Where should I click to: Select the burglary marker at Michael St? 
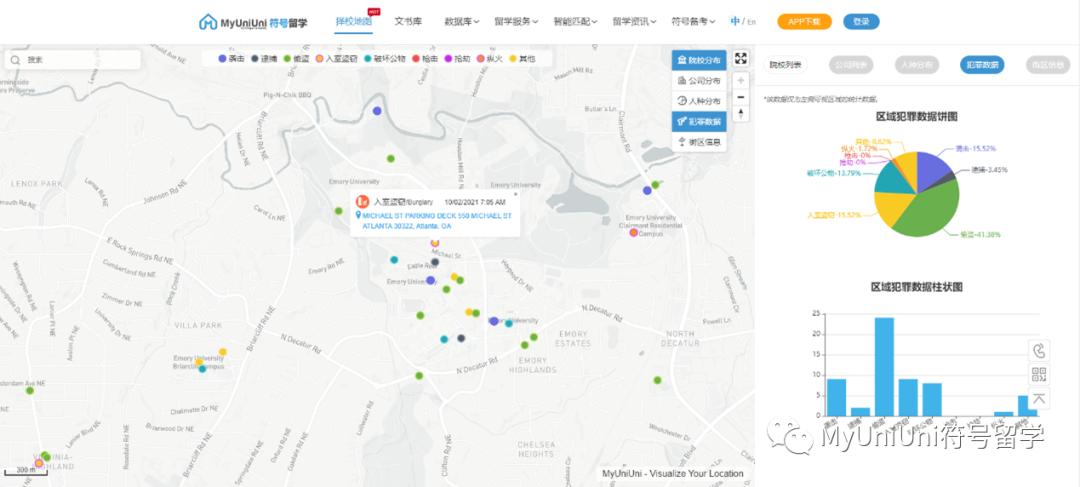(x=435, y=242)
